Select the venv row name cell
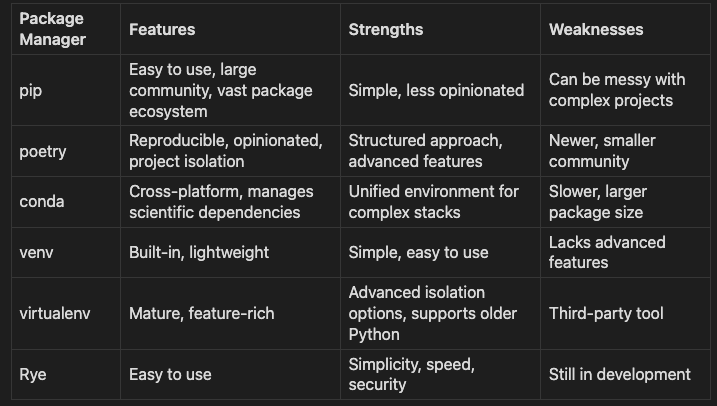 (66, 252)
